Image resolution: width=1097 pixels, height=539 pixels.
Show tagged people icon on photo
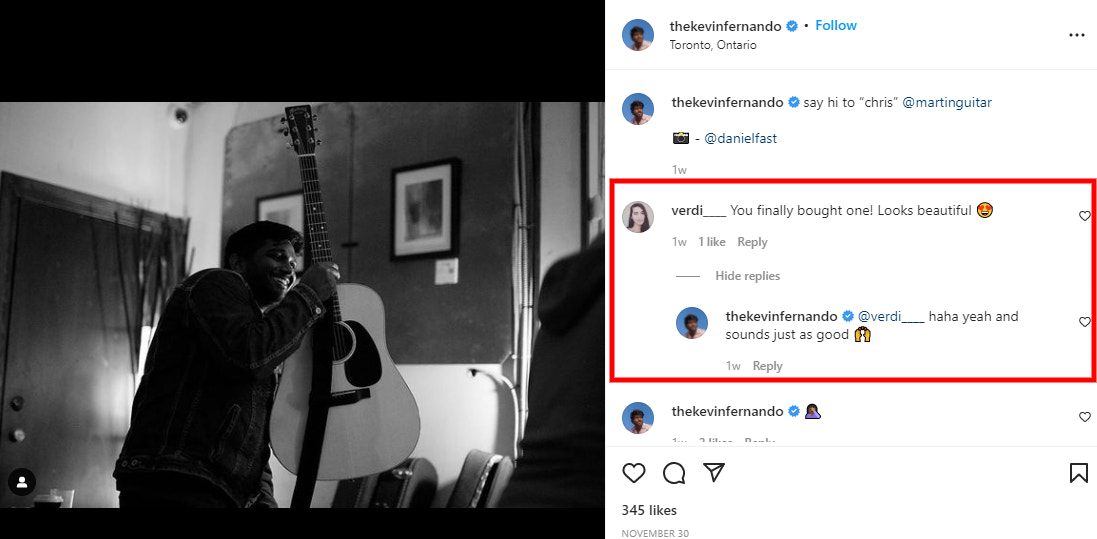(x=22, y=482)
